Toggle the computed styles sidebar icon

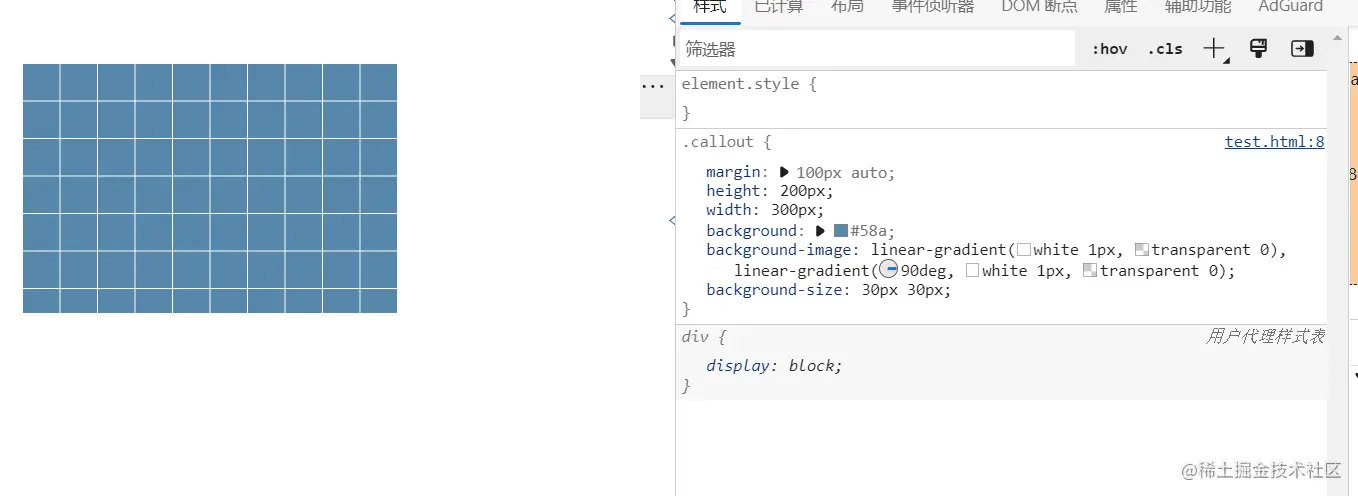point(1302,48)
